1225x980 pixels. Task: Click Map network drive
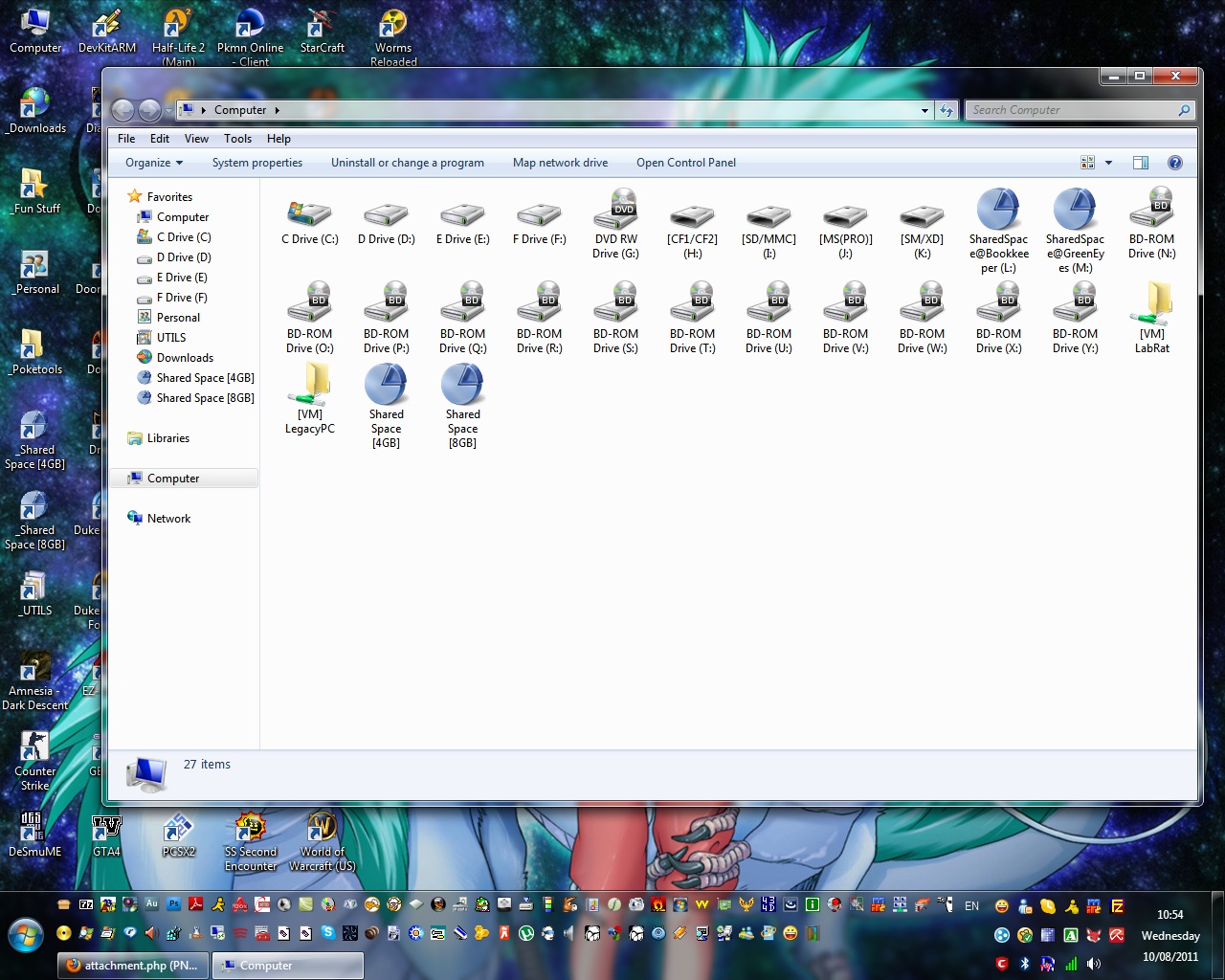click(x=560, y=163)
